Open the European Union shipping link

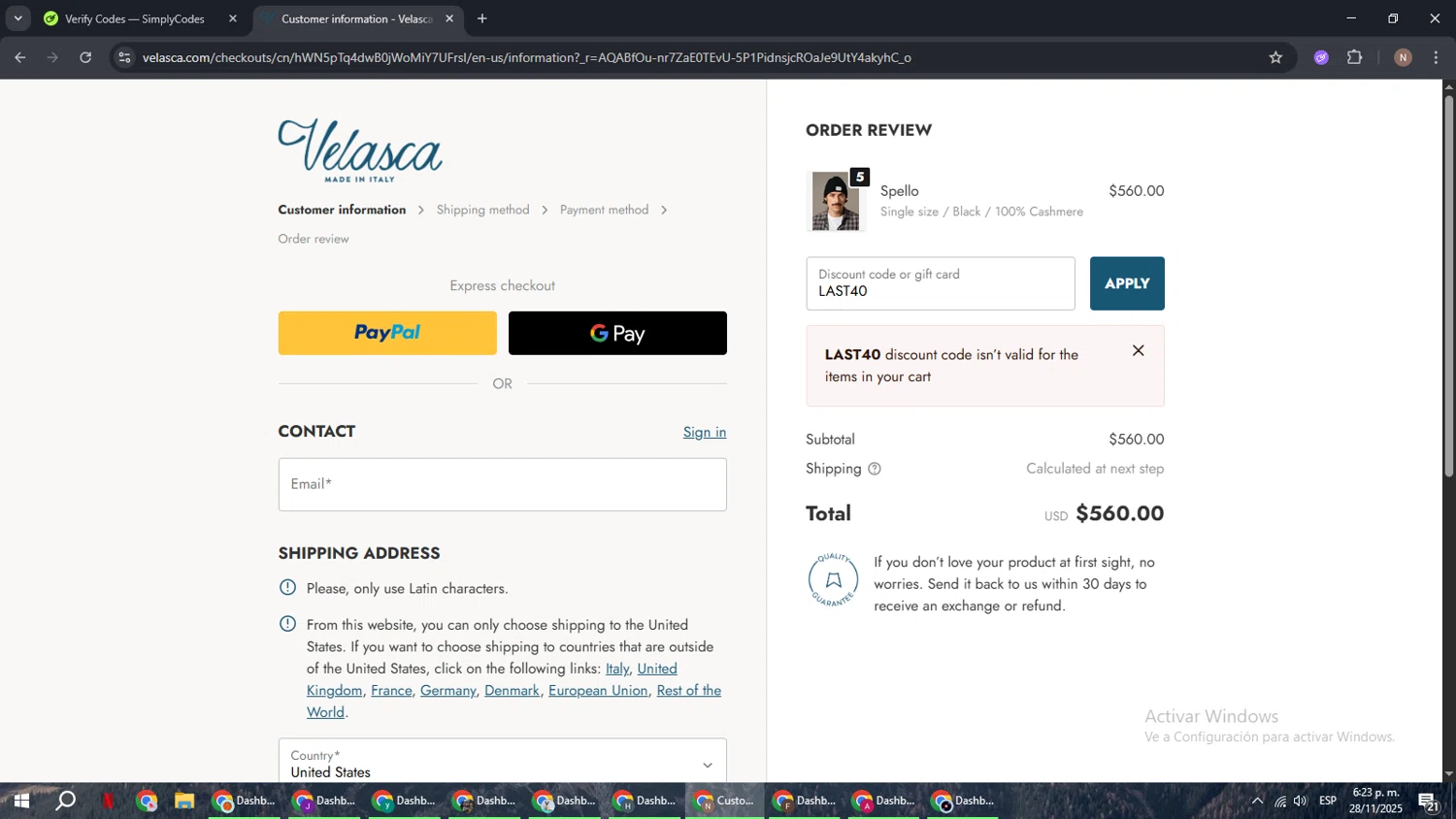[598, 690]
